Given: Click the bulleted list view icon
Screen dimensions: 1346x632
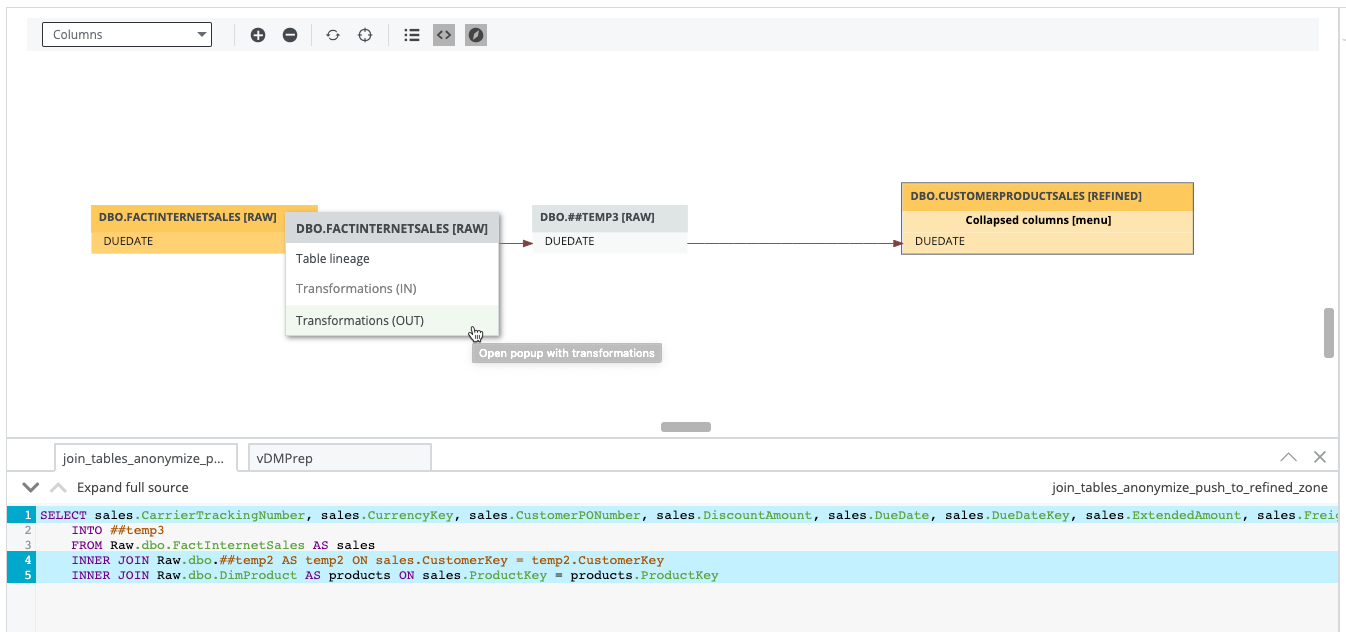Looking at the screenshot, I should pos(411,35).
